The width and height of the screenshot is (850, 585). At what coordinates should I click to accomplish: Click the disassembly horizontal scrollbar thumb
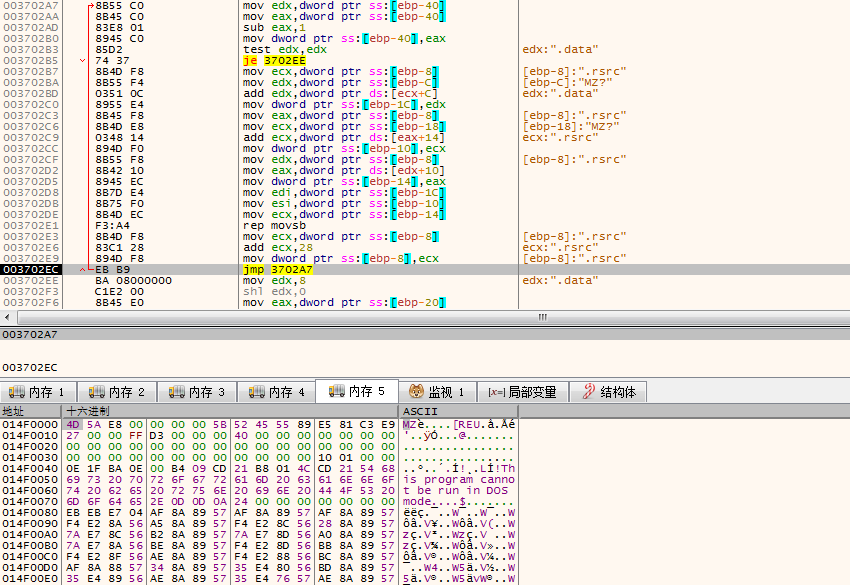tap(542, 317)
